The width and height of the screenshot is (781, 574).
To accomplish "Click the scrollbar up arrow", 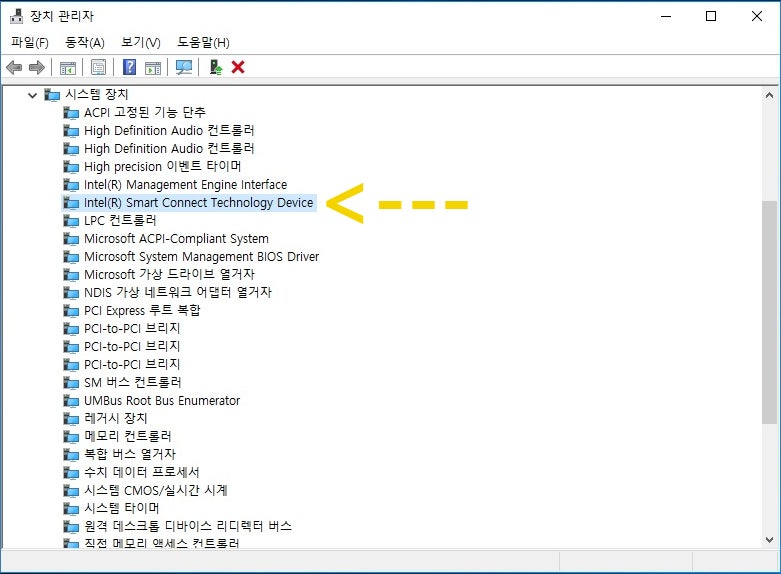I will pyautogui.click(x=769, y=95).
